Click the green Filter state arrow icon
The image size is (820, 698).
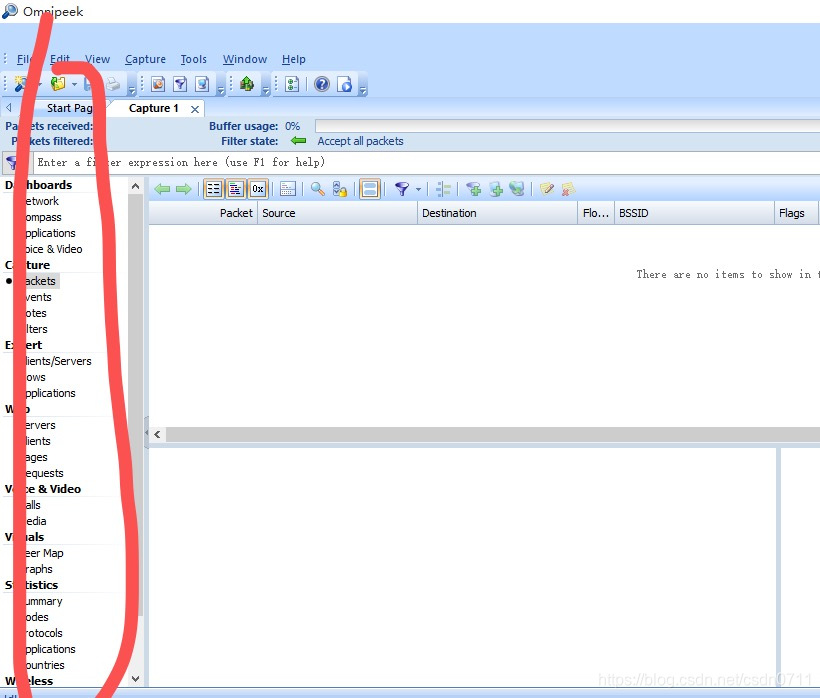[x=298, y=141]
